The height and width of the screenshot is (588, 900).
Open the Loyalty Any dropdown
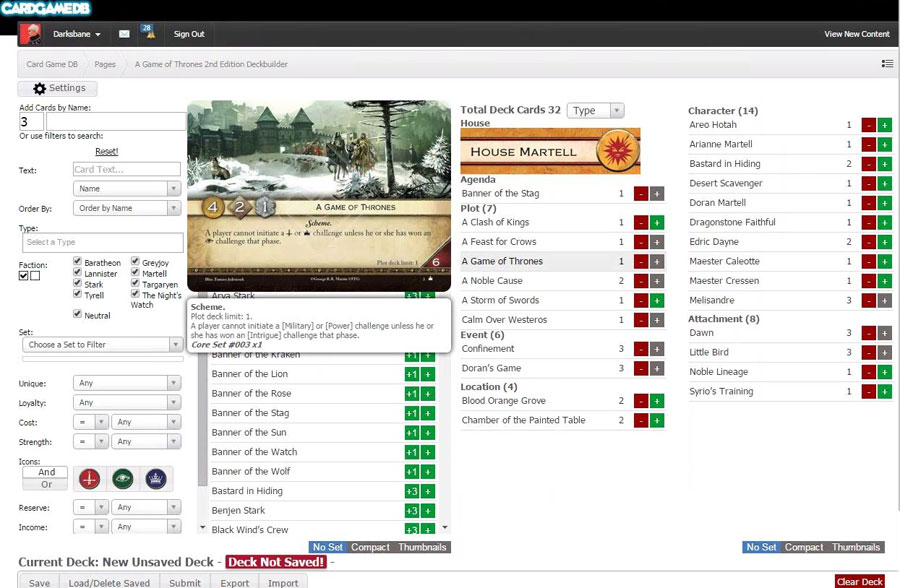coord(127,403)
